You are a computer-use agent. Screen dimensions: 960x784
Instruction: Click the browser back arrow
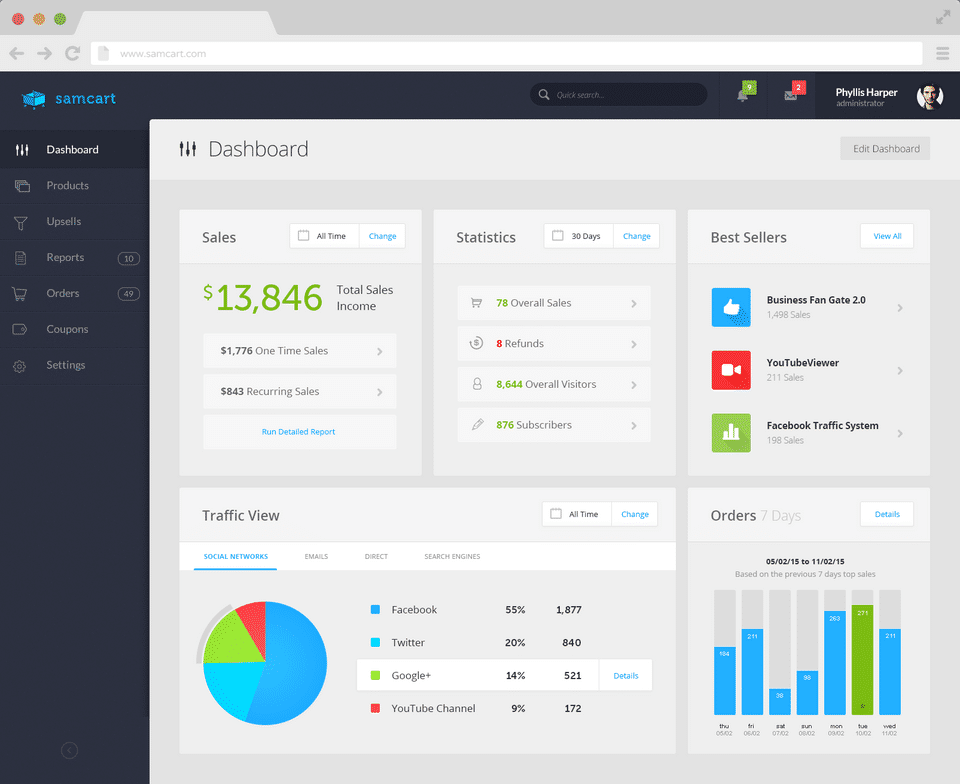pyautogui.click(x=17, y=53)
